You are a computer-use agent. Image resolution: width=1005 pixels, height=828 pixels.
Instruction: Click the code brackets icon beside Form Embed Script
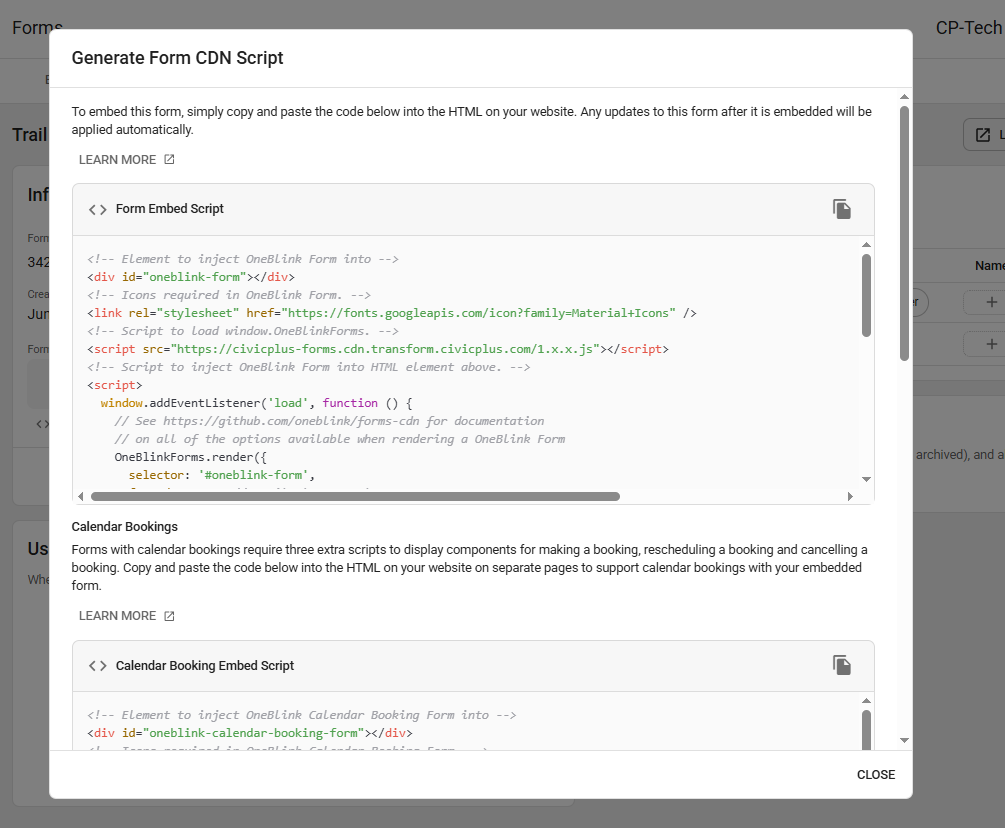point(97,210)
